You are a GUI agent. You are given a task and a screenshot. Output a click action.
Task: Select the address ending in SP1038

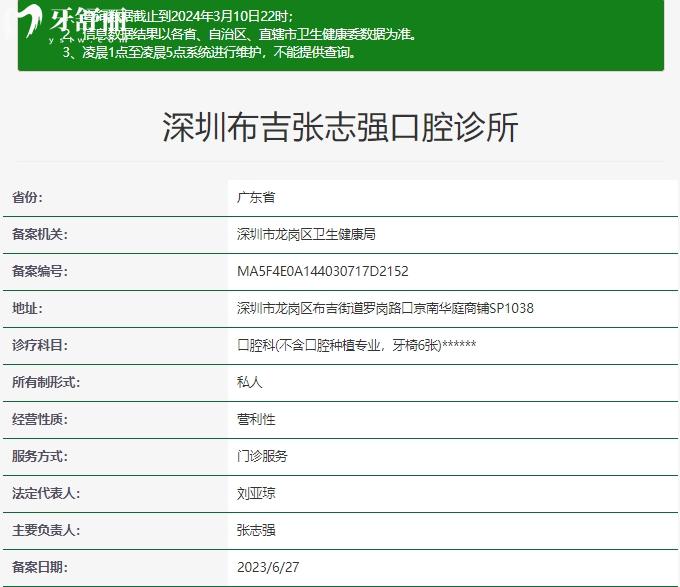click(385, 308)
